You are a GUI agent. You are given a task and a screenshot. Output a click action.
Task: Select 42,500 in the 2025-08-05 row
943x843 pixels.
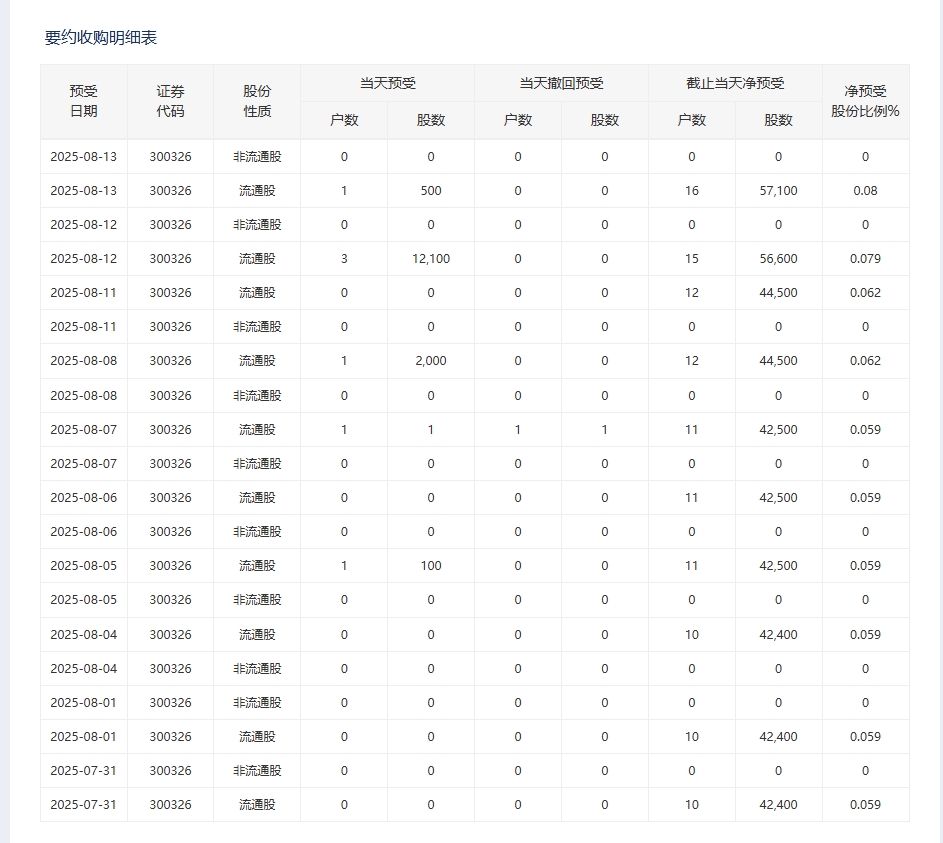tap(778, 566)
